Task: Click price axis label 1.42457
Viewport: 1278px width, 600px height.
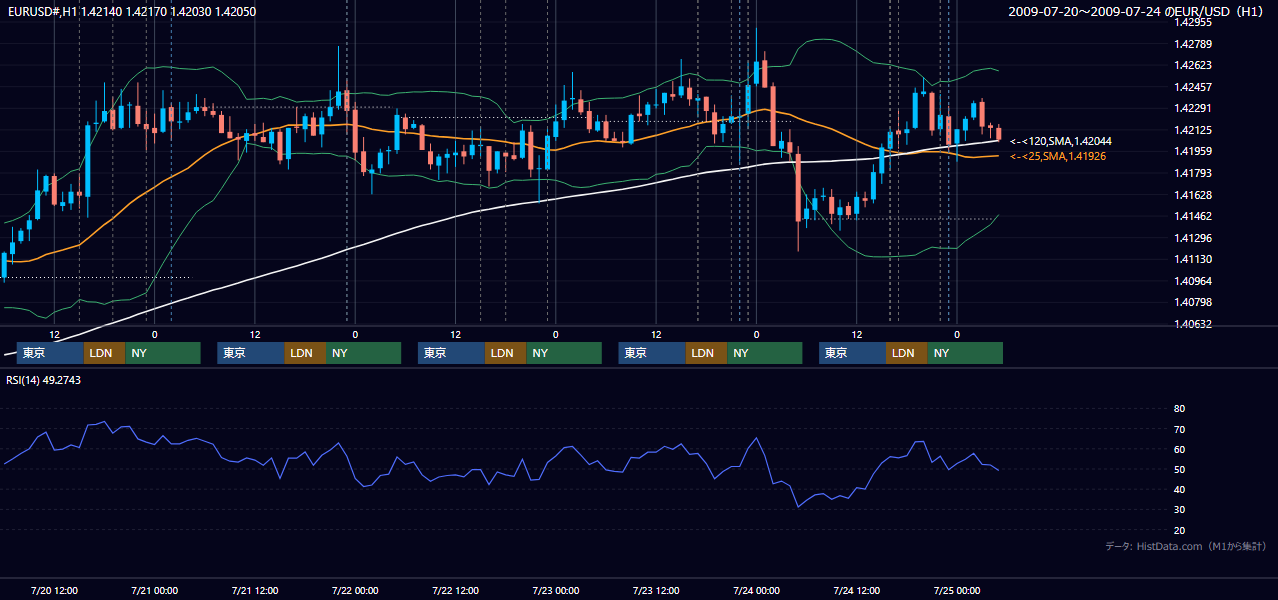Action: pyautogui.click(x=1192, y=87)
